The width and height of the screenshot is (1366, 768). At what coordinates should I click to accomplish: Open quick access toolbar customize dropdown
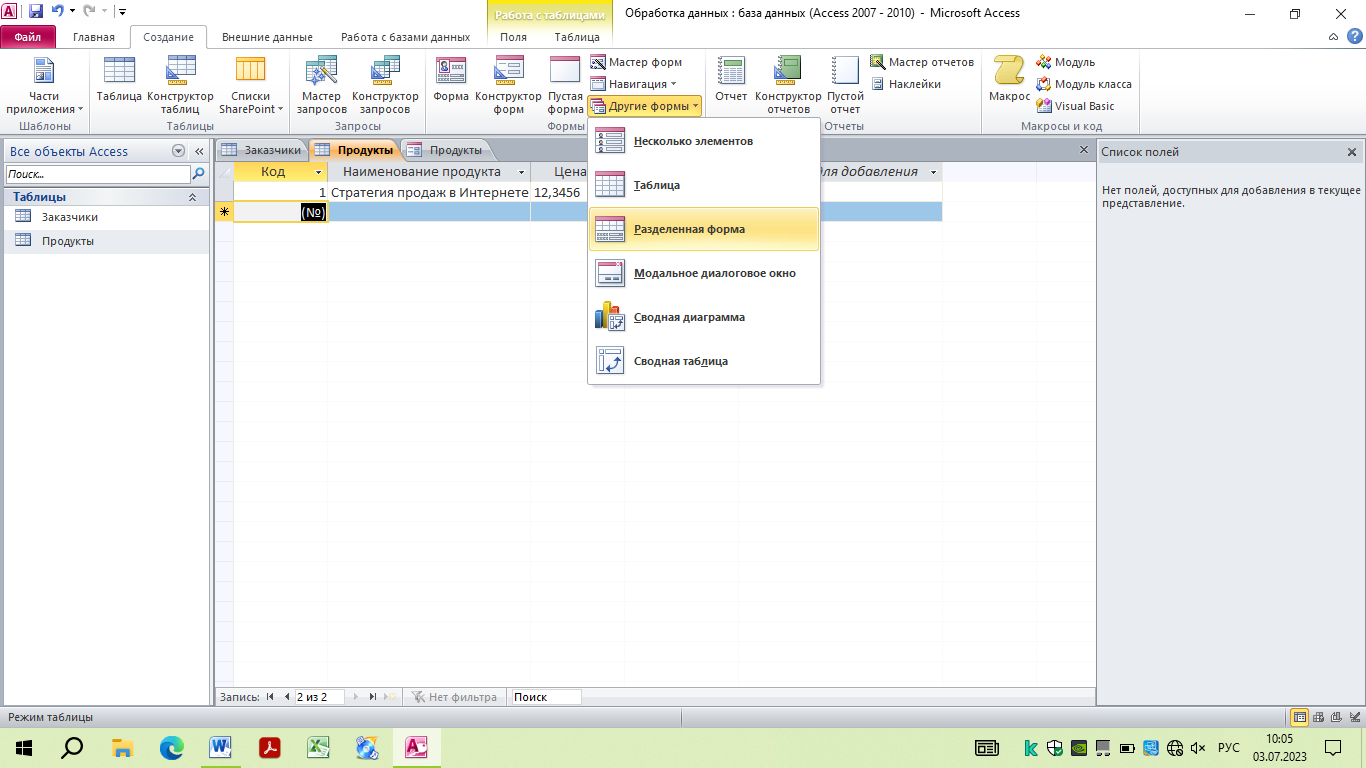tap(122, 12)
